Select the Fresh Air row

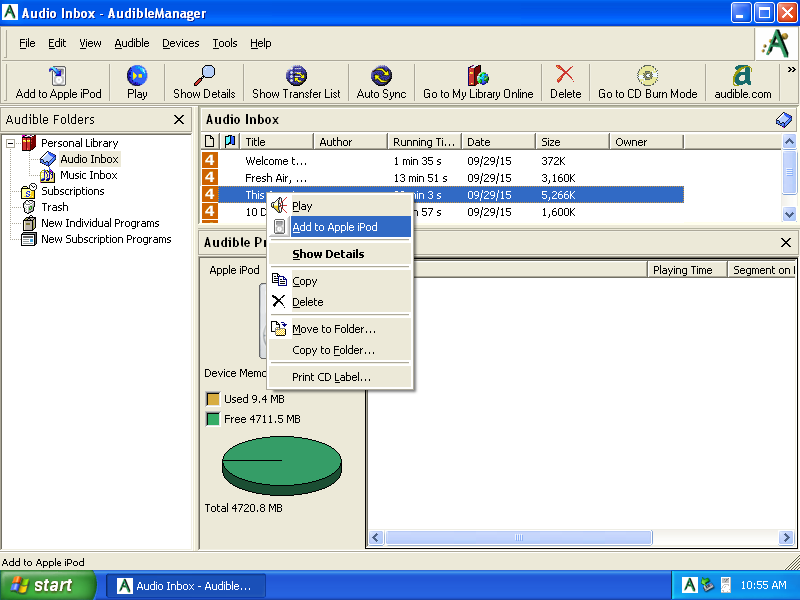tap(442, 178)
